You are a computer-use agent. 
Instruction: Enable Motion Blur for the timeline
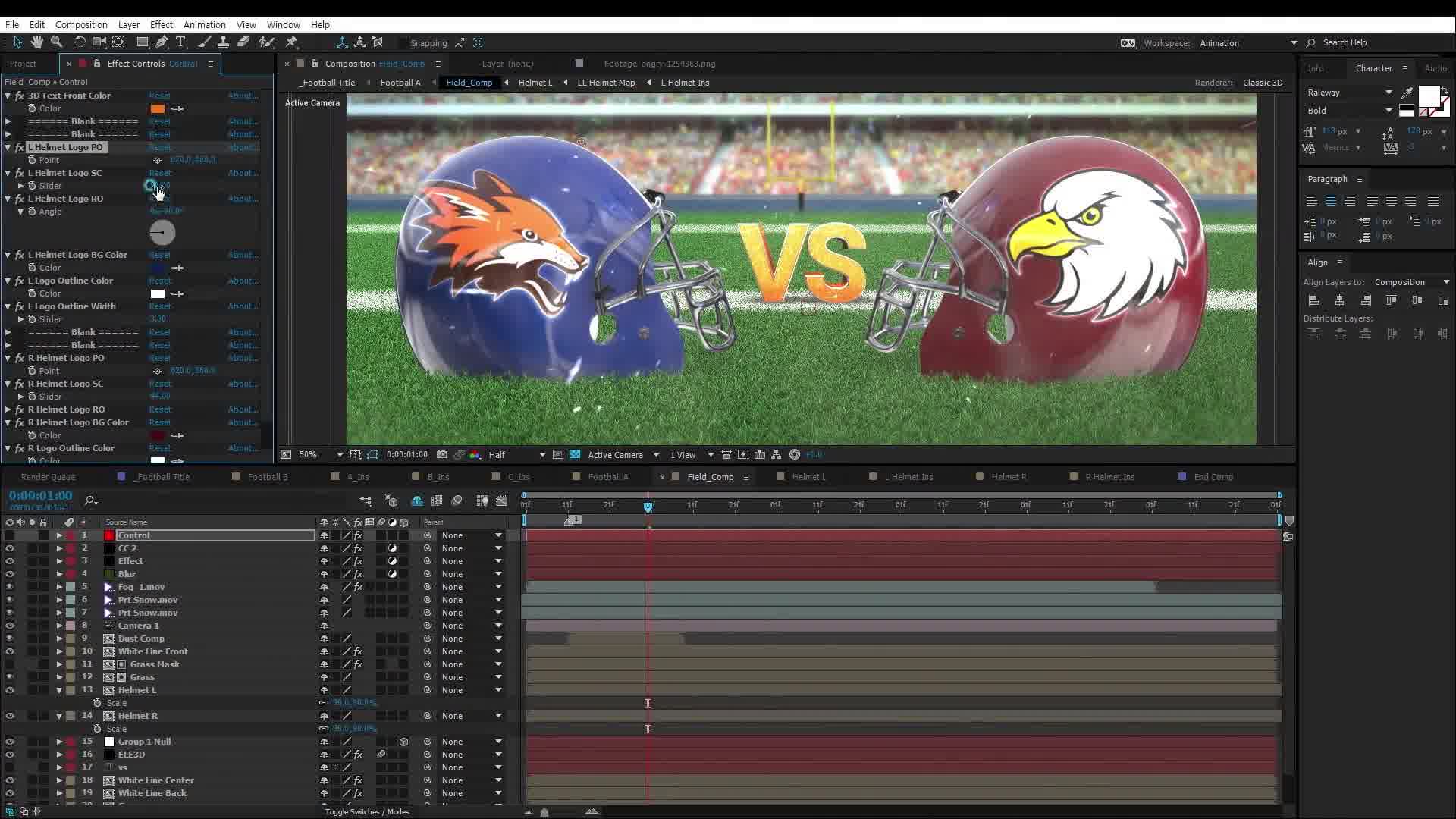click(457, 500)
